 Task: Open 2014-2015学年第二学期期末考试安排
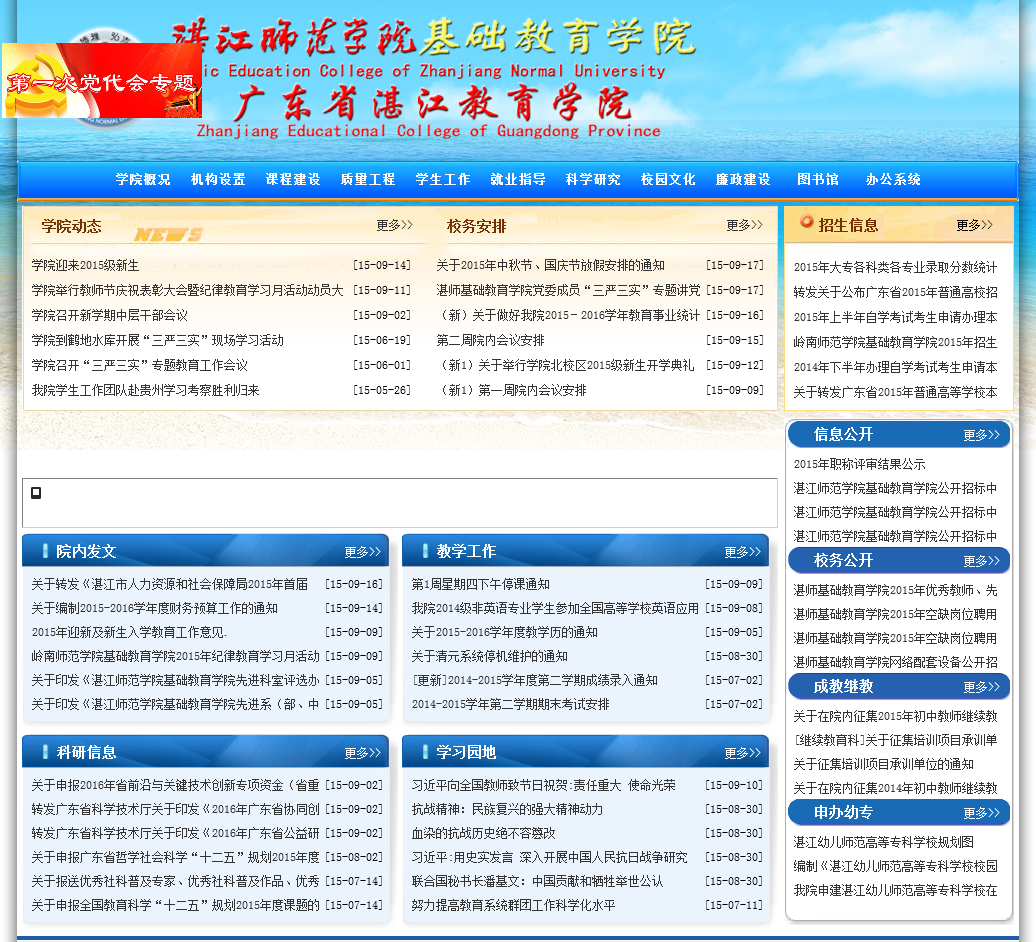(510, 705)
